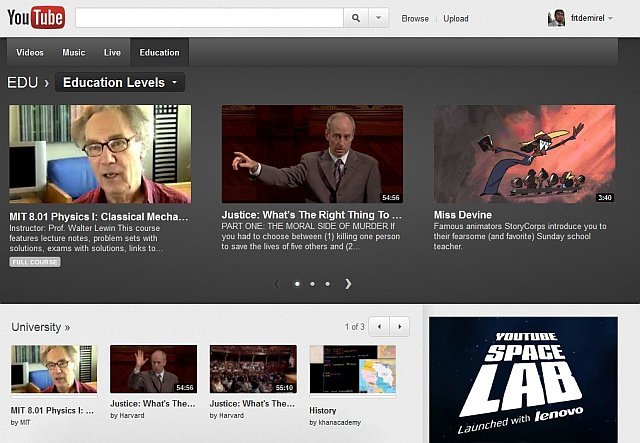Go to previous carousel slide arrow
The image size is (640, 443).
(x=277, y=283)
